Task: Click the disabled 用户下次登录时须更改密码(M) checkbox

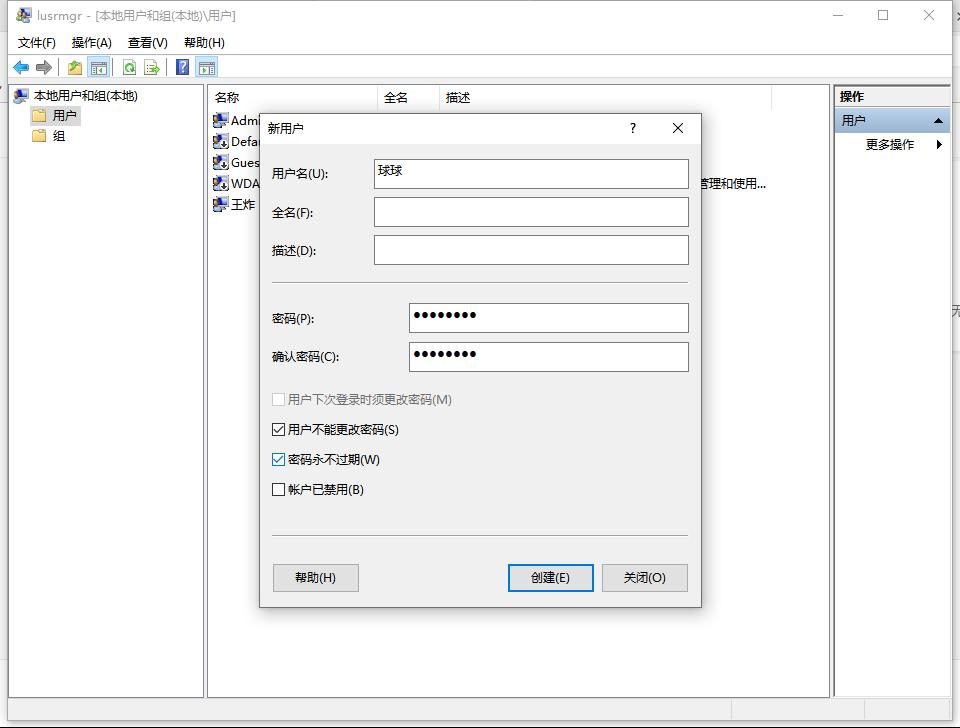Action: click(x=279, y=399)
